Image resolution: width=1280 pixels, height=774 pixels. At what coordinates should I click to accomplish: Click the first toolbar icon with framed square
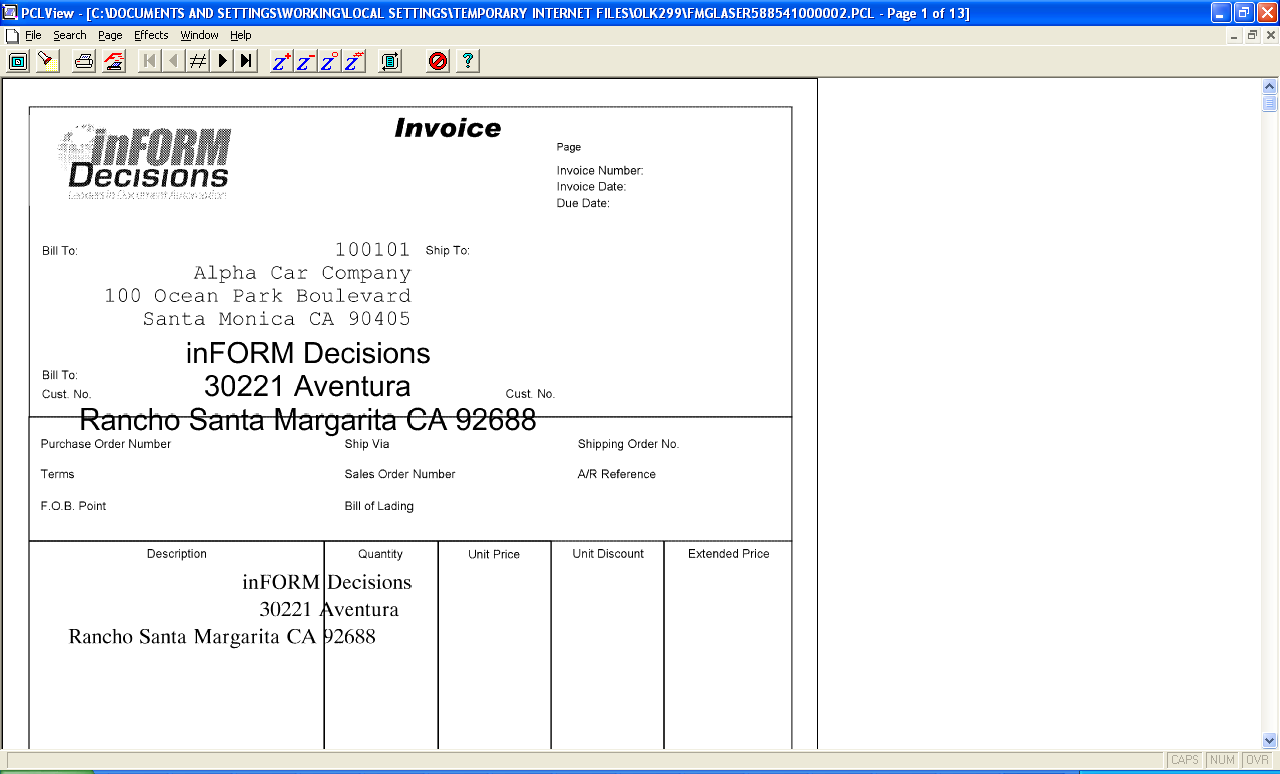(18, 61)
